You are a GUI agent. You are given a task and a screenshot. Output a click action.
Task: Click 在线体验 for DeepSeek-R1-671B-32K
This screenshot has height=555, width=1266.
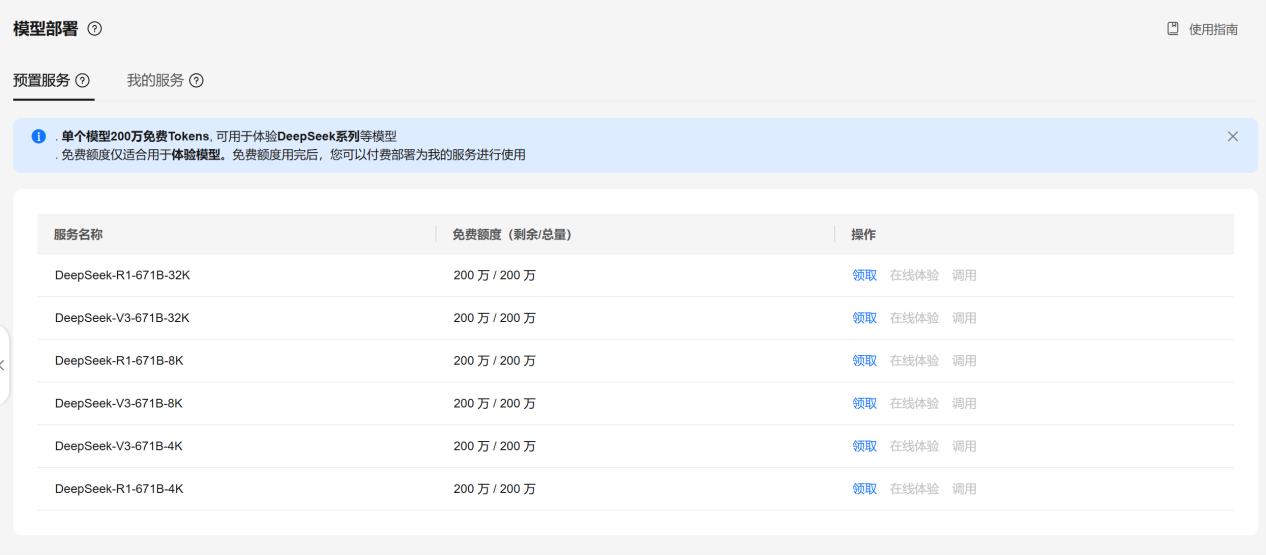click(x=914, y=275)
